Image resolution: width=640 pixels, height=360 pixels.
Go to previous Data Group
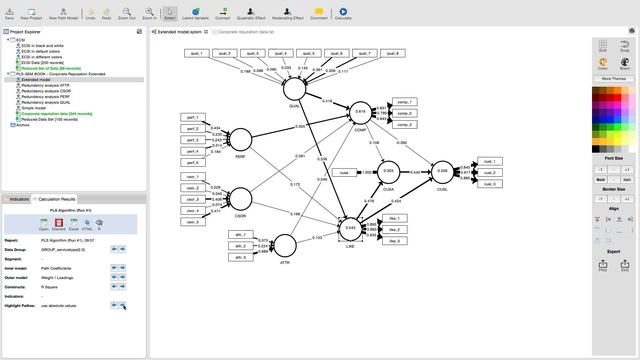point(114,249)
